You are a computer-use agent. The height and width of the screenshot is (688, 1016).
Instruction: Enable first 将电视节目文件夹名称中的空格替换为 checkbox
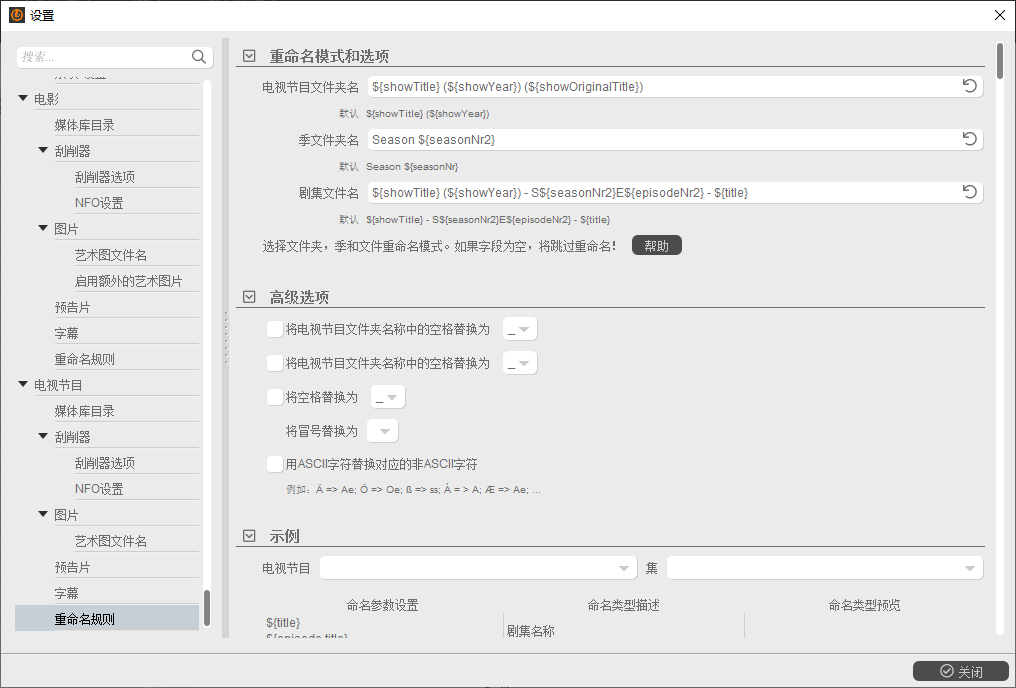(x=275, y=329)
